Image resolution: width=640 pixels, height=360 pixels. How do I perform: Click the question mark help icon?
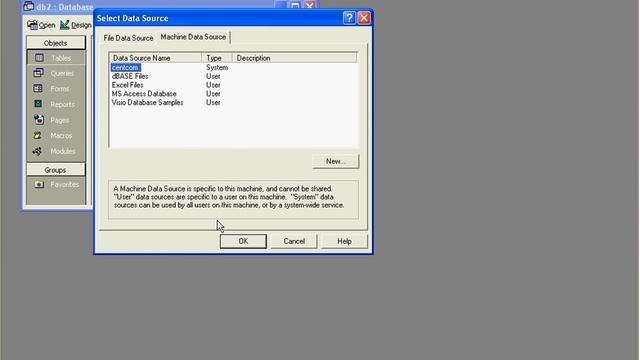pos(349,18)
